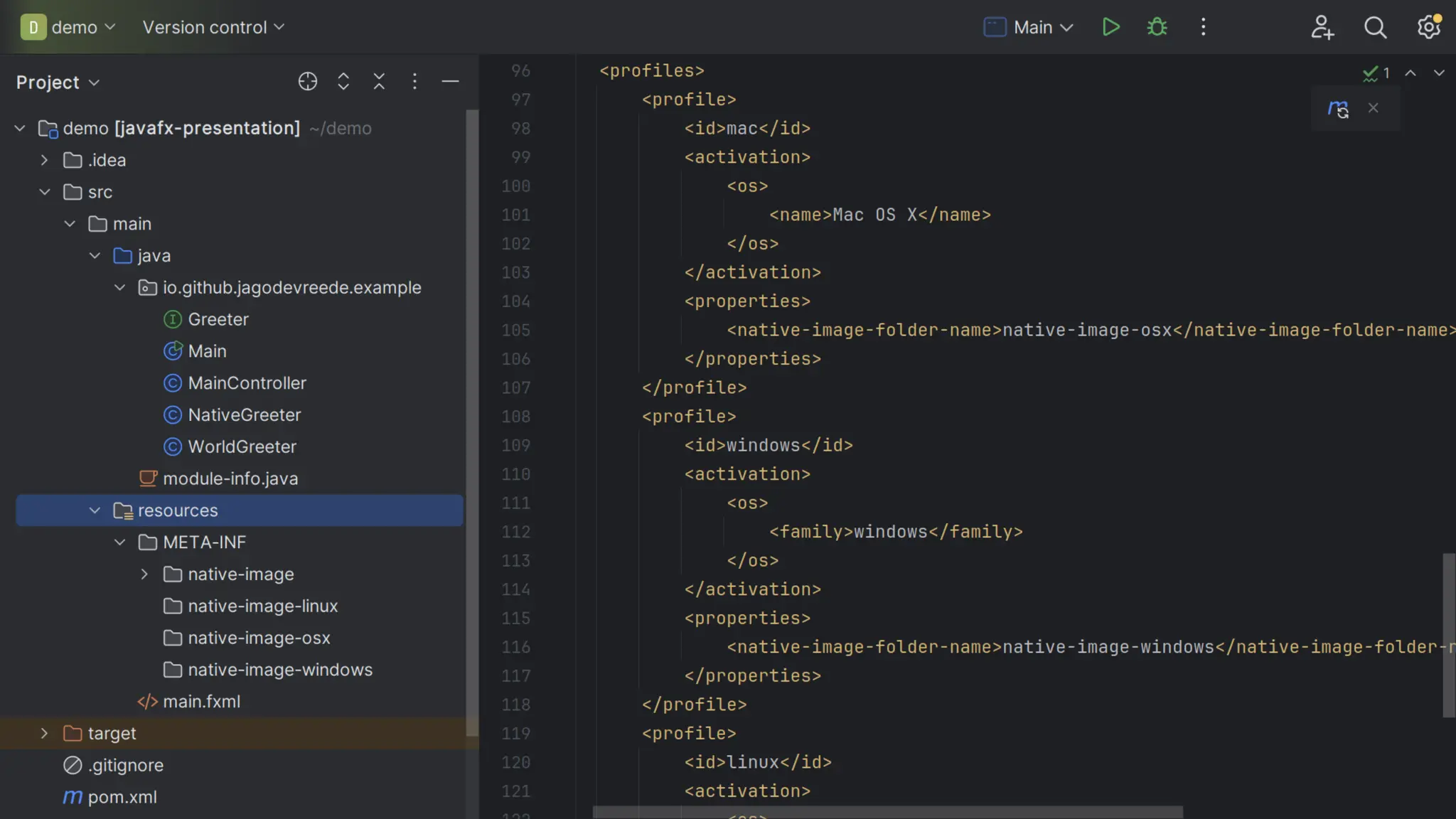Collapse the META-INF folder
The width and height of the screenshot is (1456, 819).
[119, 542]
